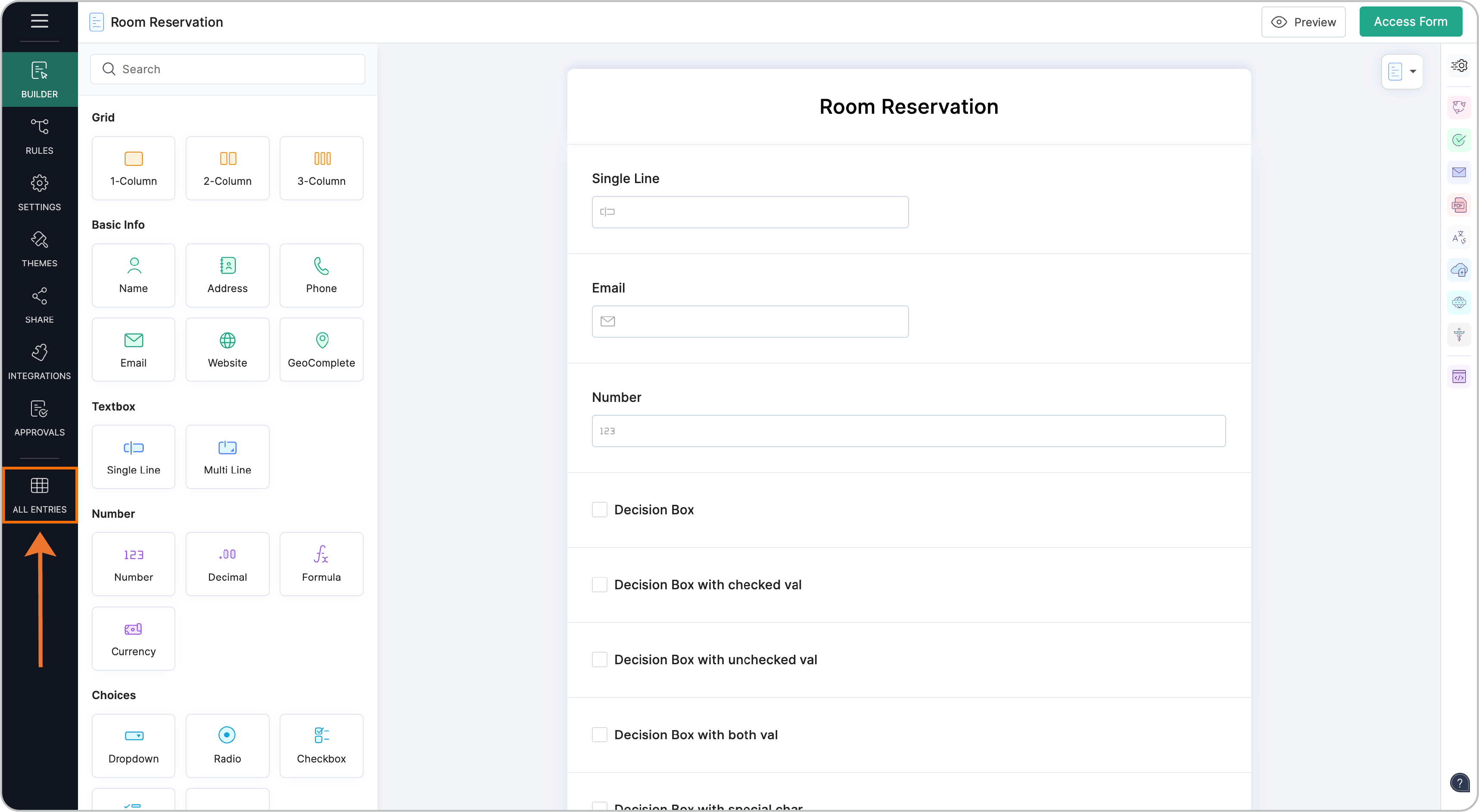Viewport: 1479px width, 812px height.
Task: Add the Formula field element
Action: pyautogui.click(x=321, y=563)
